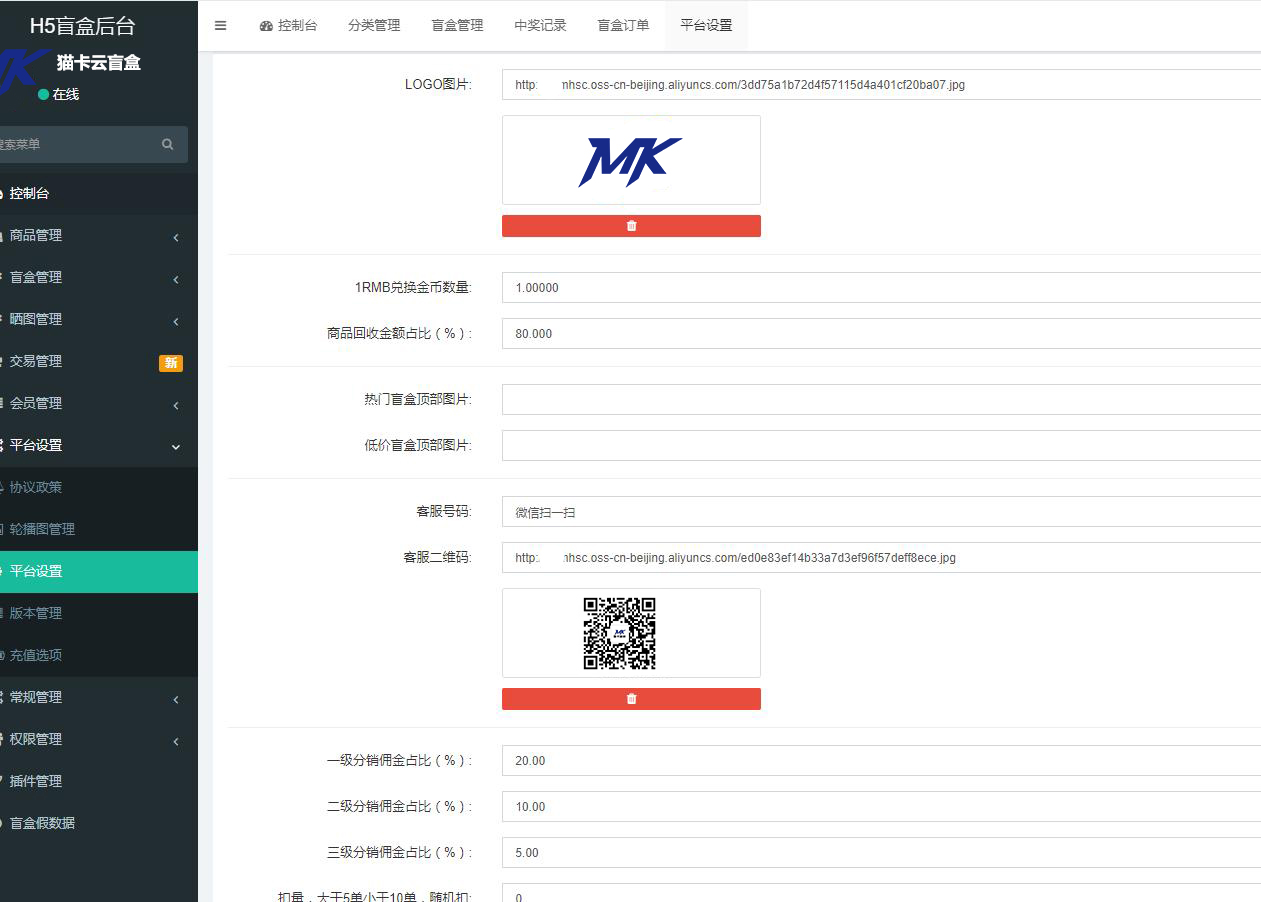Delete the LOGO image with trash button

[631, 226]
